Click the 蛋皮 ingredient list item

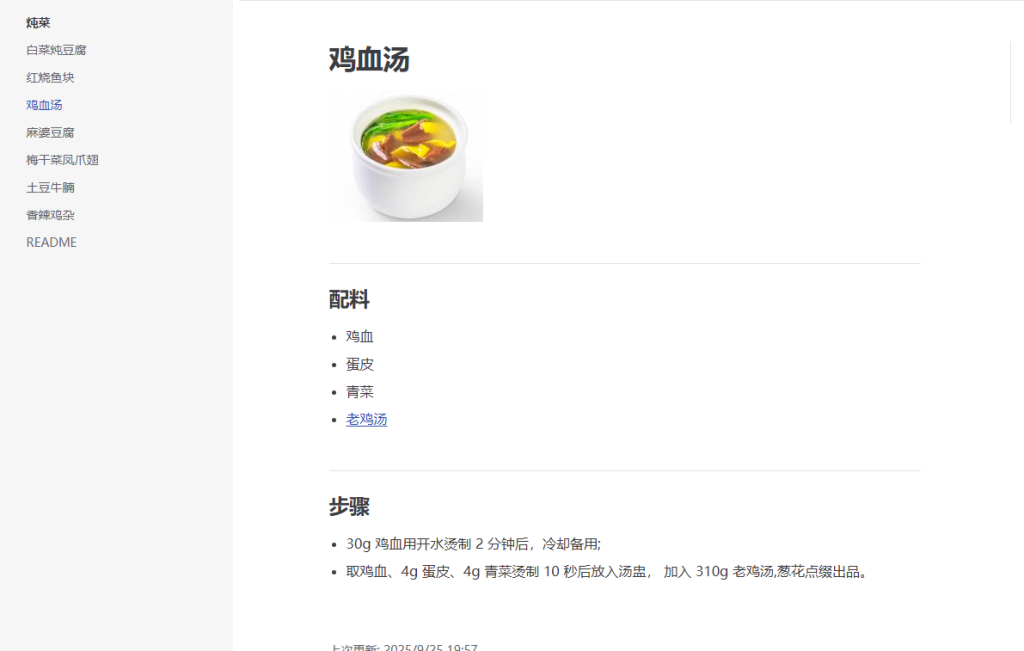tap(360, 364)
